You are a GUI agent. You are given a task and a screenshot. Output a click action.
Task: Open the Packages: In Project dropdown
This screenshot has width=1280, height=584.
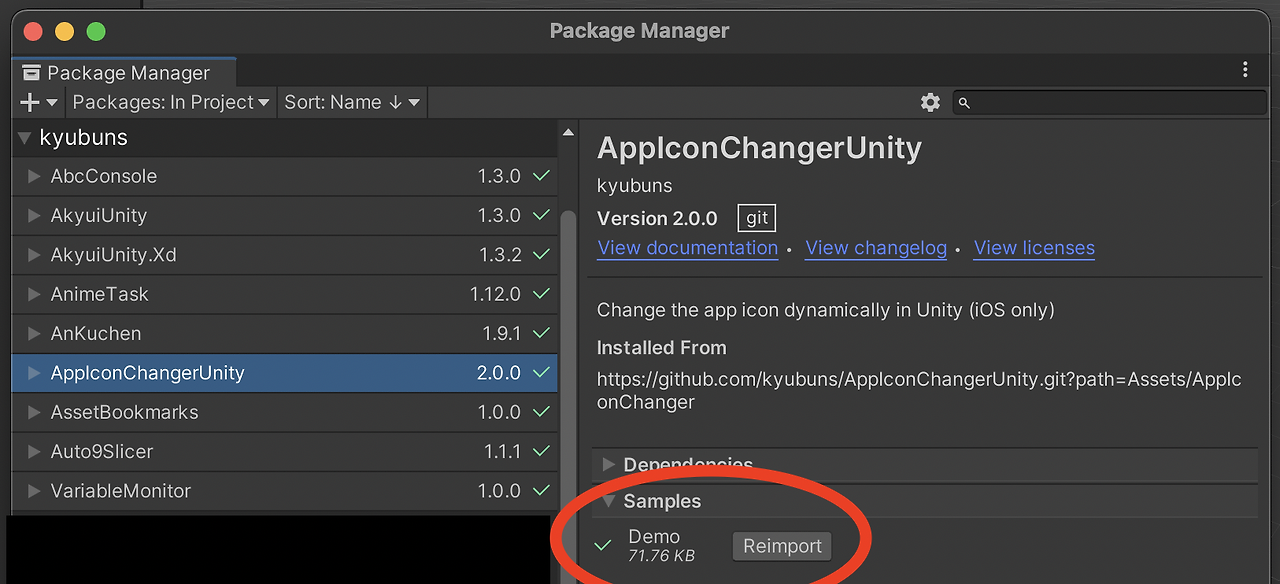[171, 102]
